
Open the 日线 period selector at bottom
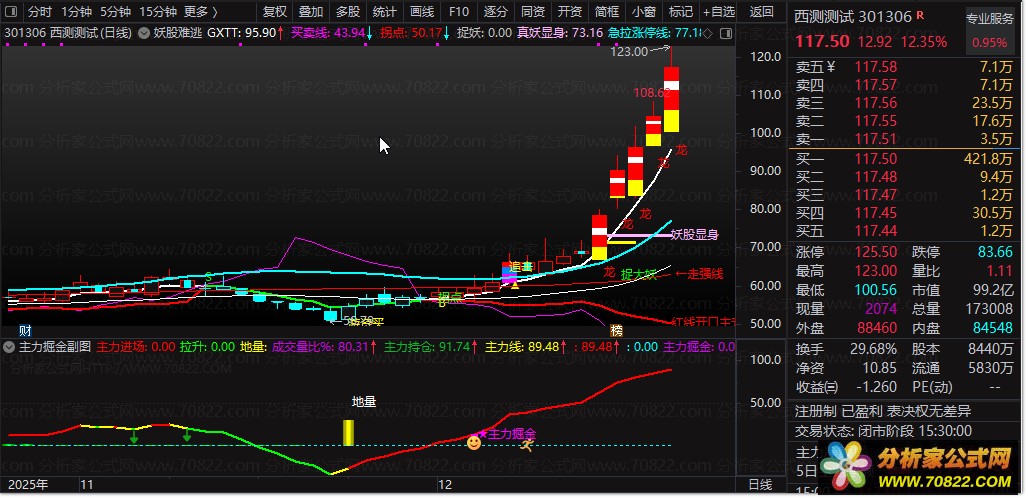[760, 484]
